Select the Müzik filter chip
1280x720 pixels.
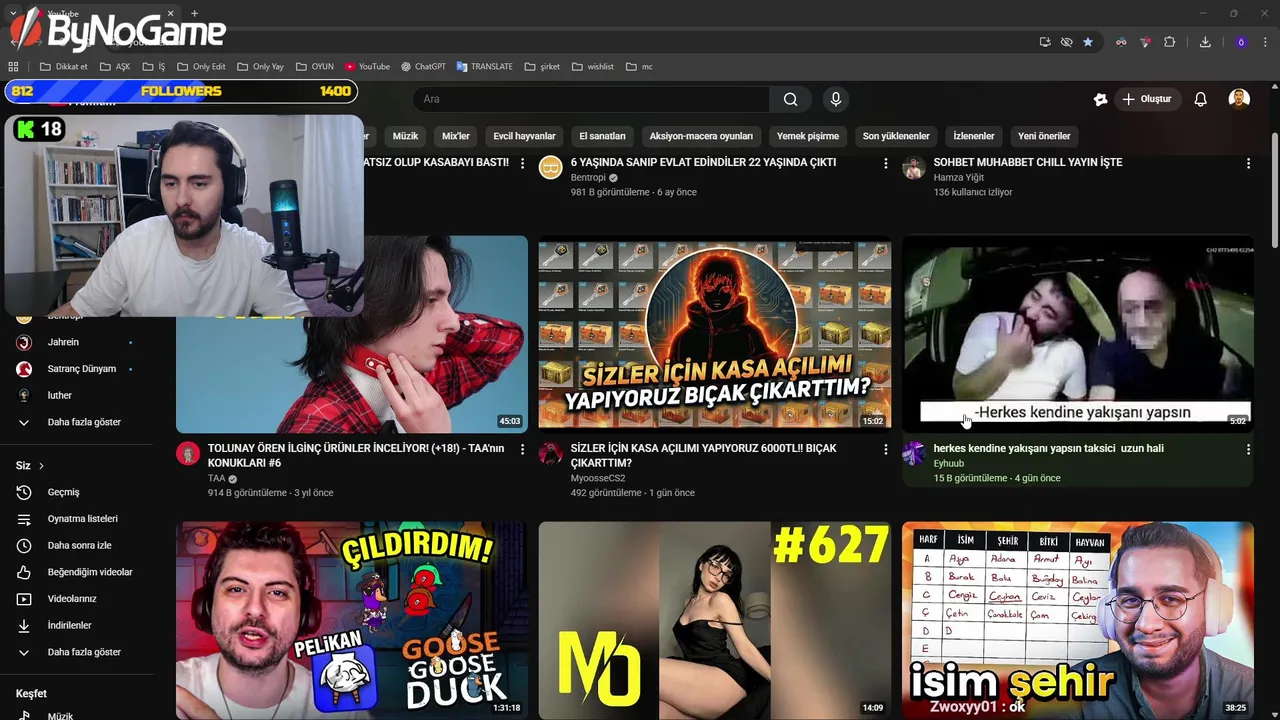click(x=405, y=136)
